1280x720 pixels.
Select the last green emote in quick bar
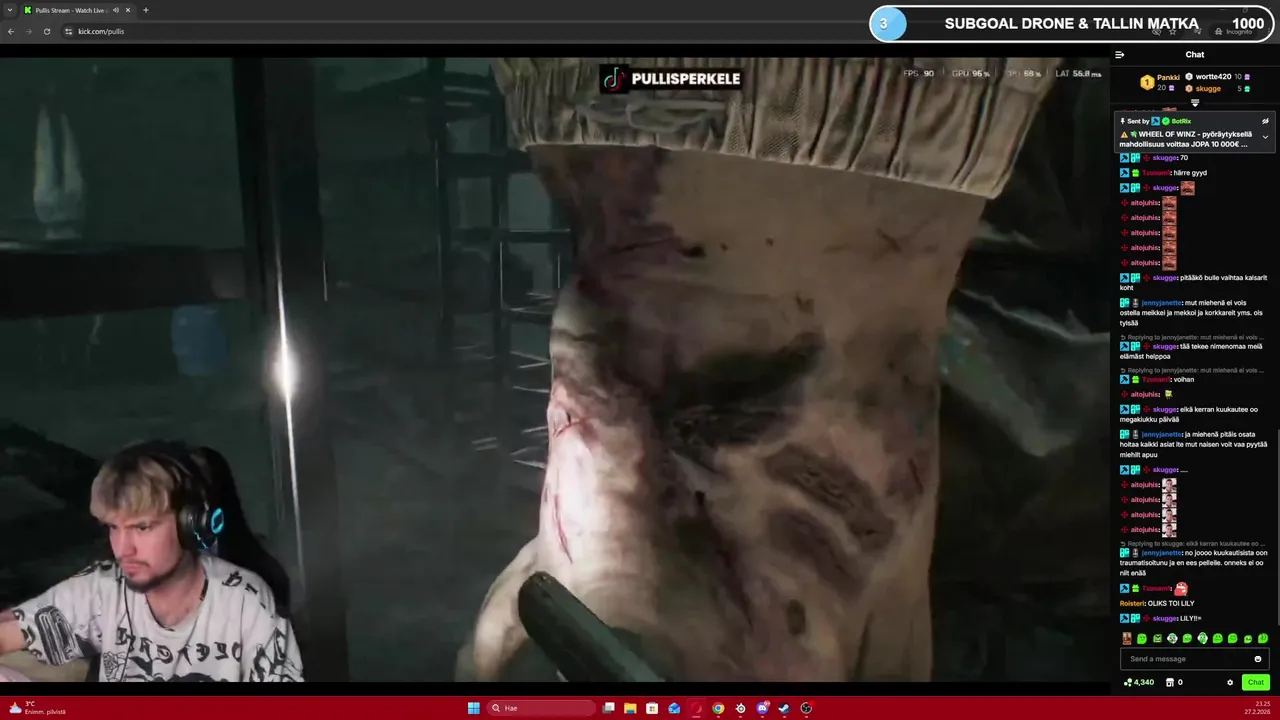coord(1263,638)
